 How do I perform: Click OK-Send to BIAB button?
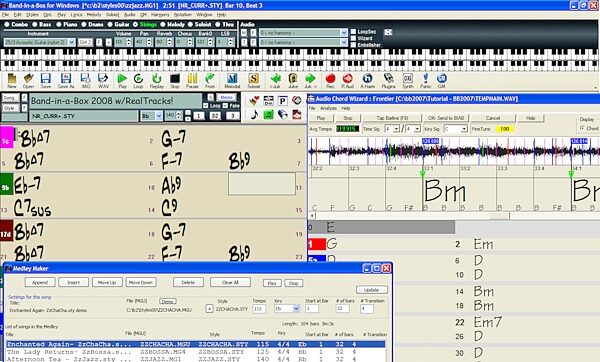point(446,118)
